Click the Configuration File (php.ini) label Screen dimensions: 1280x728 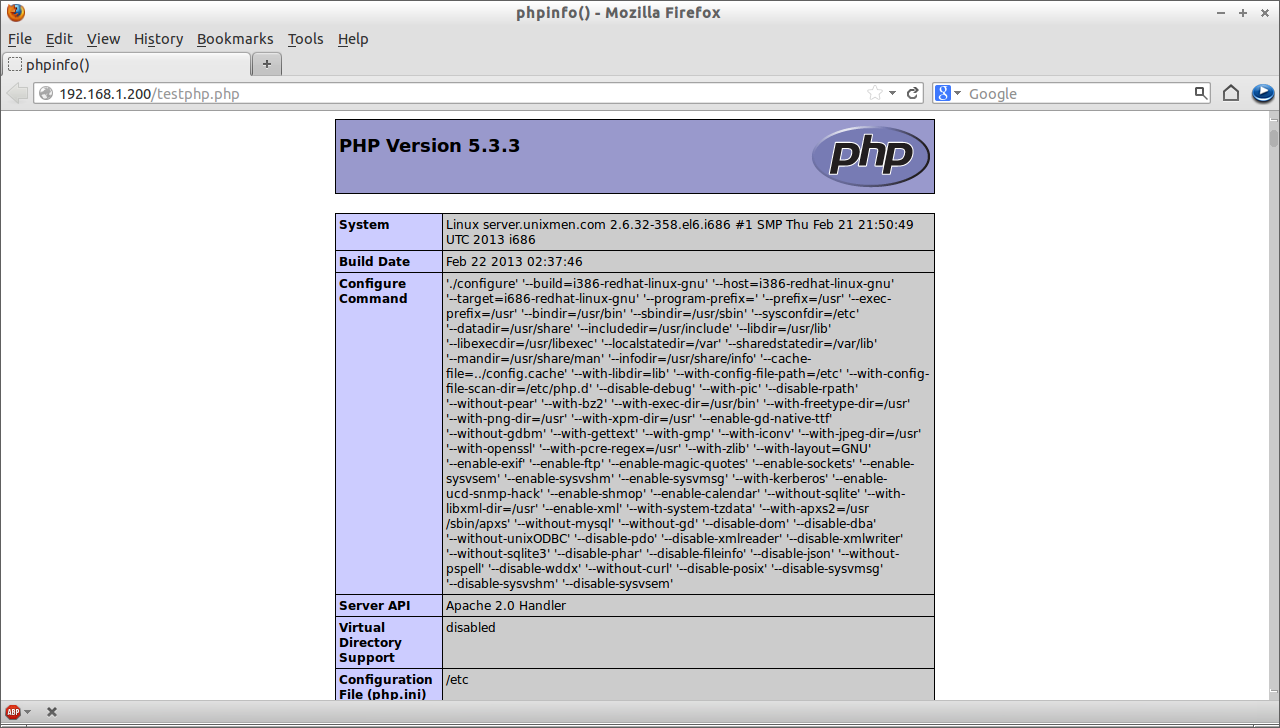click(x=386, y=687)
